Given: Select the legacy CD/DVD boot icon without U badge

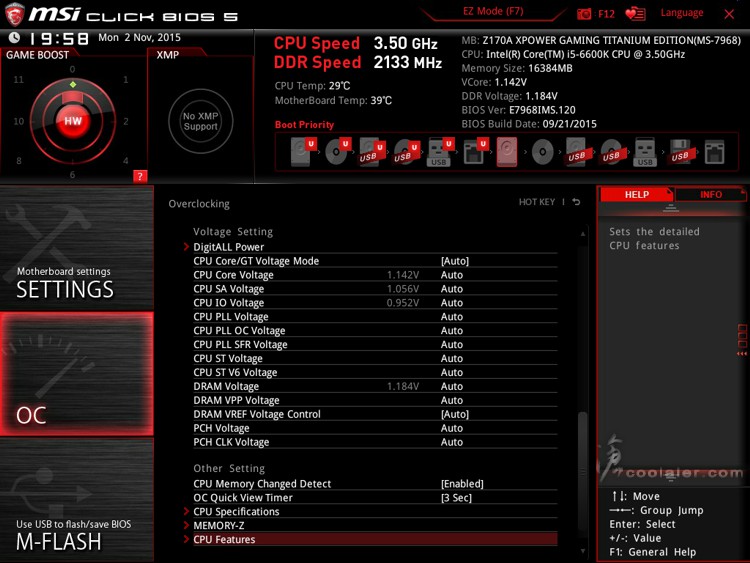Looking at the screenshot, I should tap(542, 152).
